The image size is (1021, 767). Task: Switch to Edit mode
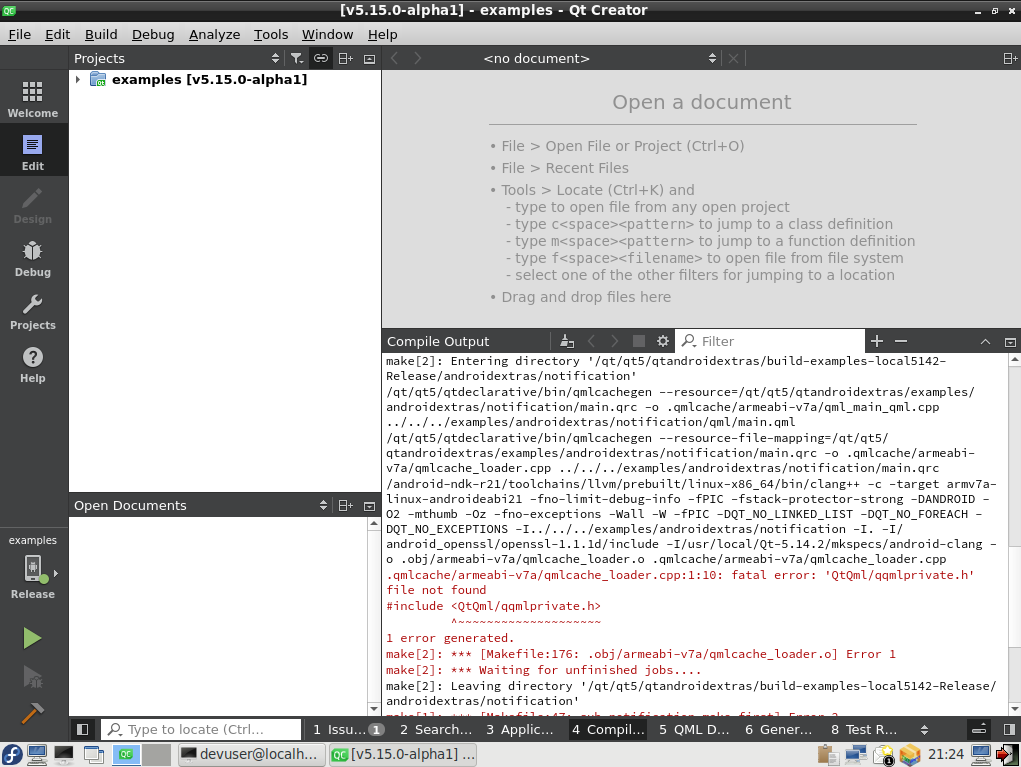[33, 152]
